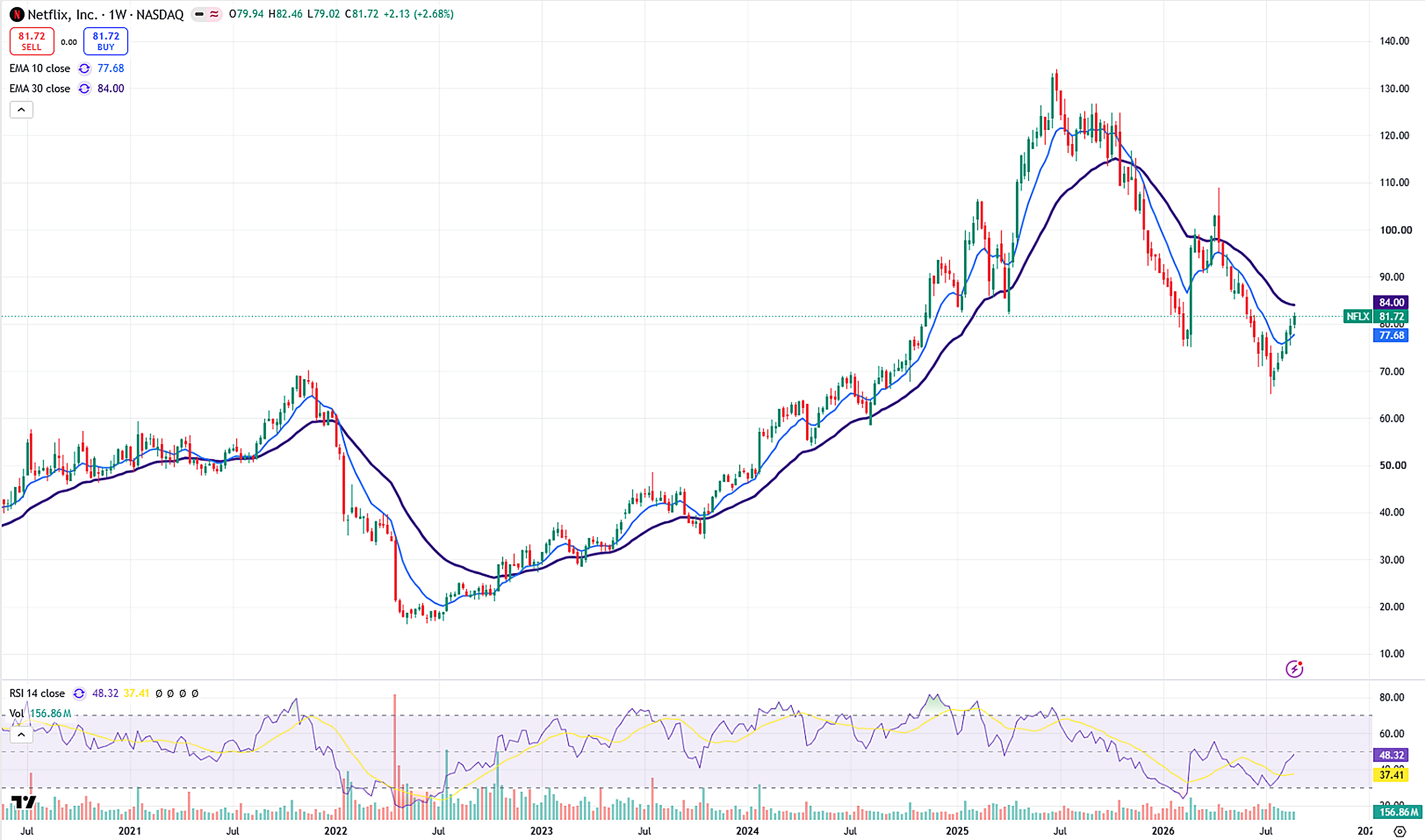Image resolution: width=1425 pixels, height=840 pixels.
Task: Click the 77.68 value in the EMA 10 legend
Action: [x=110, y=68]
